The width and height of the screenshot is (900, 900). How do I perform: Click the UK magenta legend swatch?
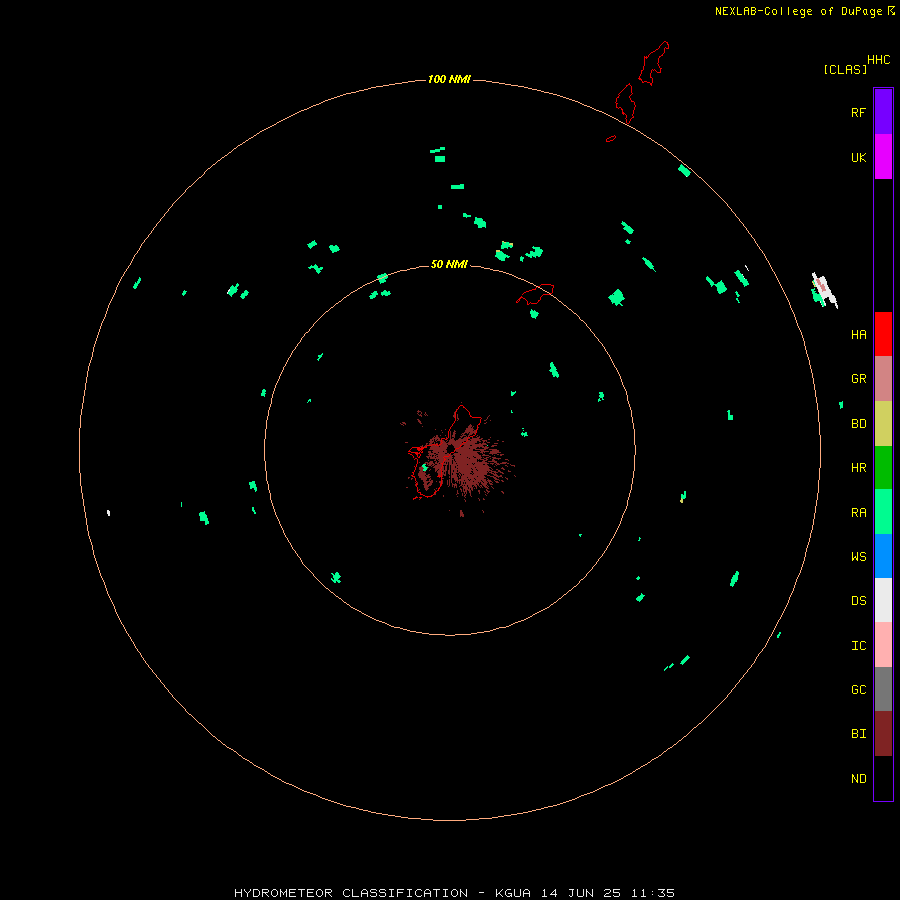[x=883, y=157]
